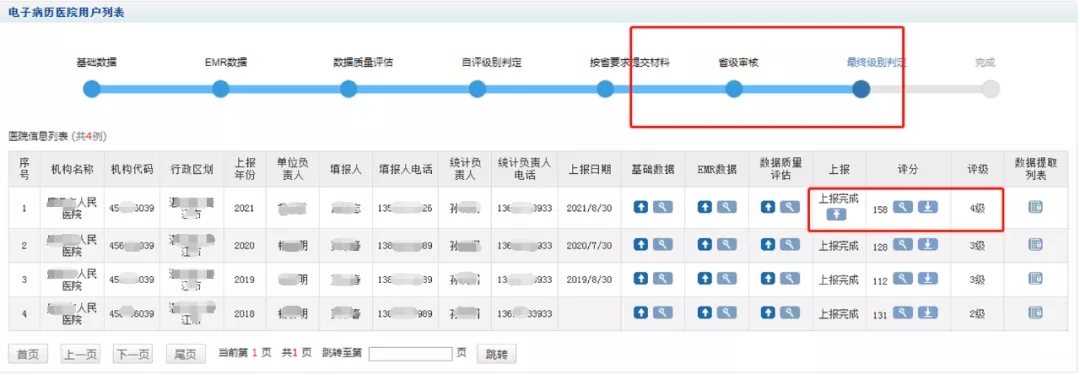The image size is (1080, 375).
Task: Focus the 跳转至第 page number field
Action: [410, 354]
